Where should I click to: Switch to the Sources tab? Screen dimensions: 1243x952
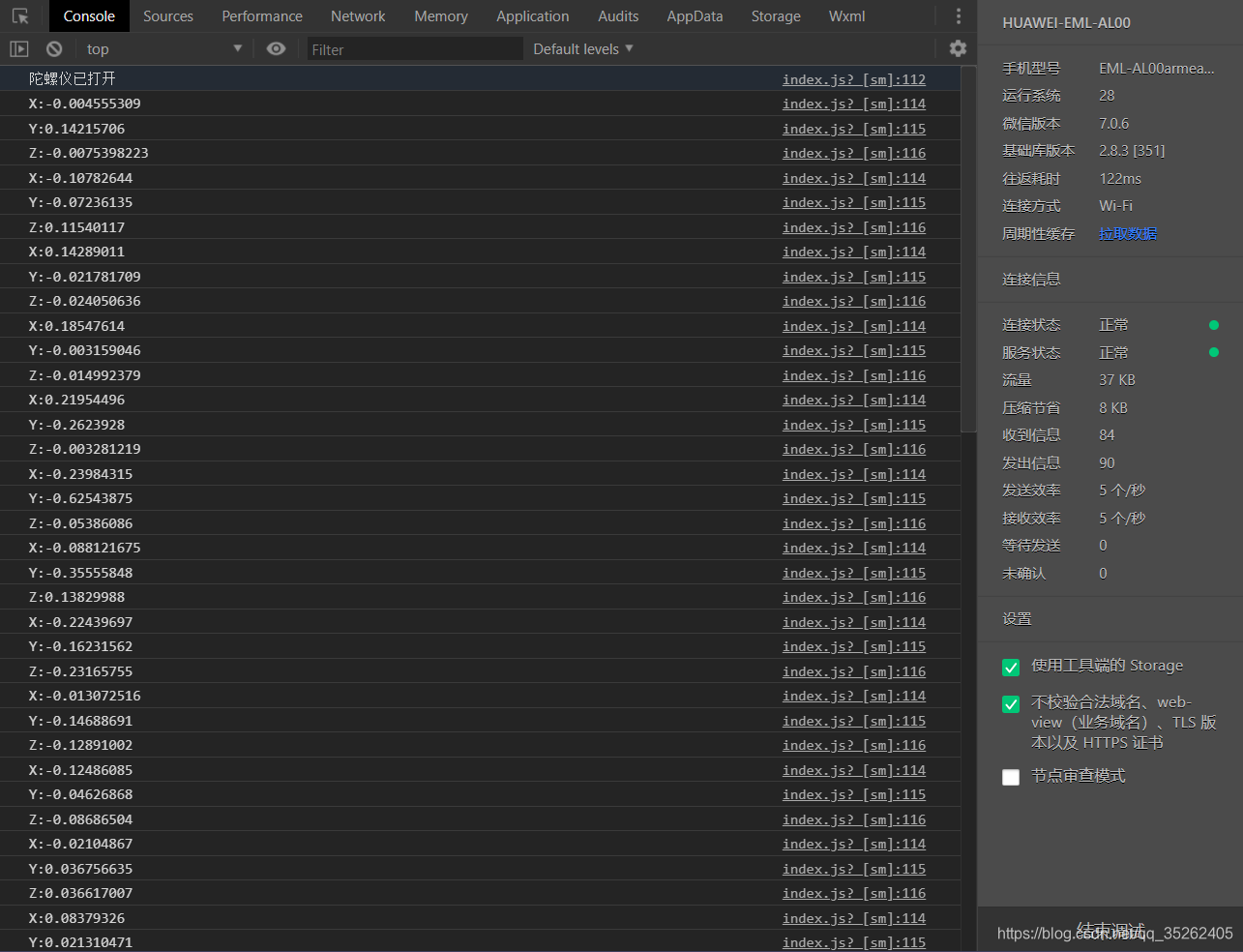pyautogui.click(x=168, y=16)
